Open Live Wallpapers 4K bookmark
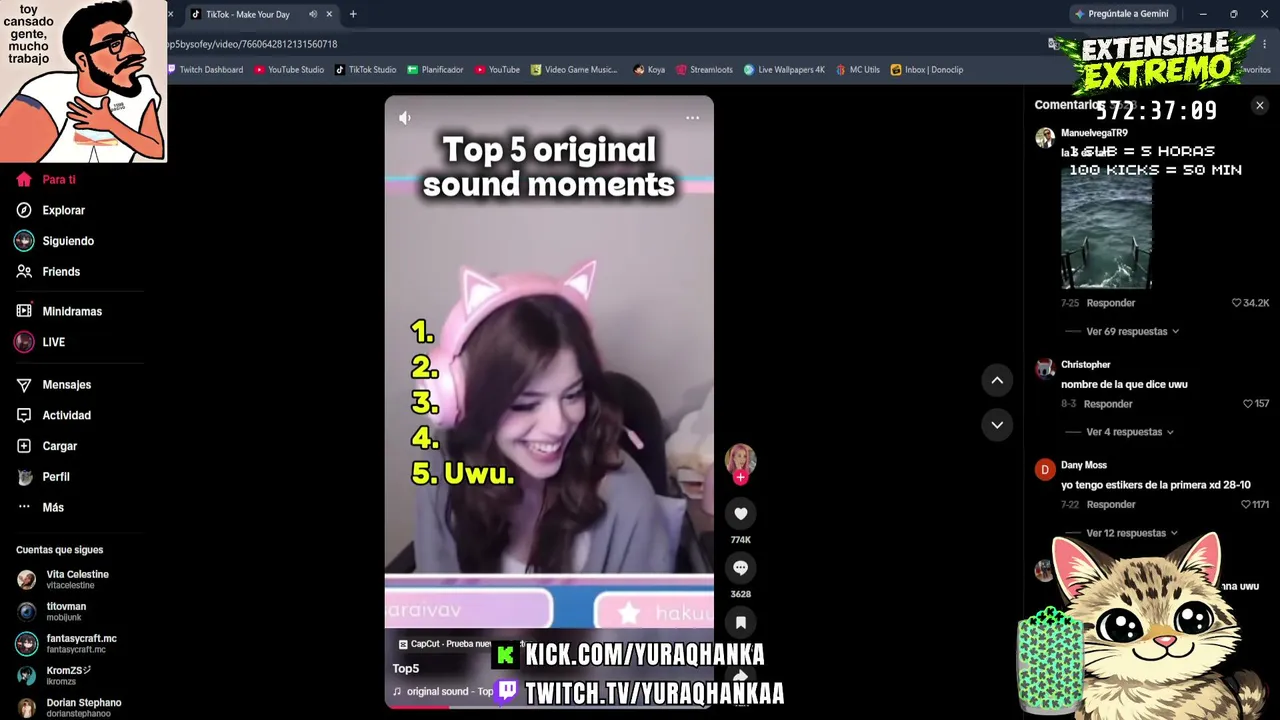 [784, 70]
